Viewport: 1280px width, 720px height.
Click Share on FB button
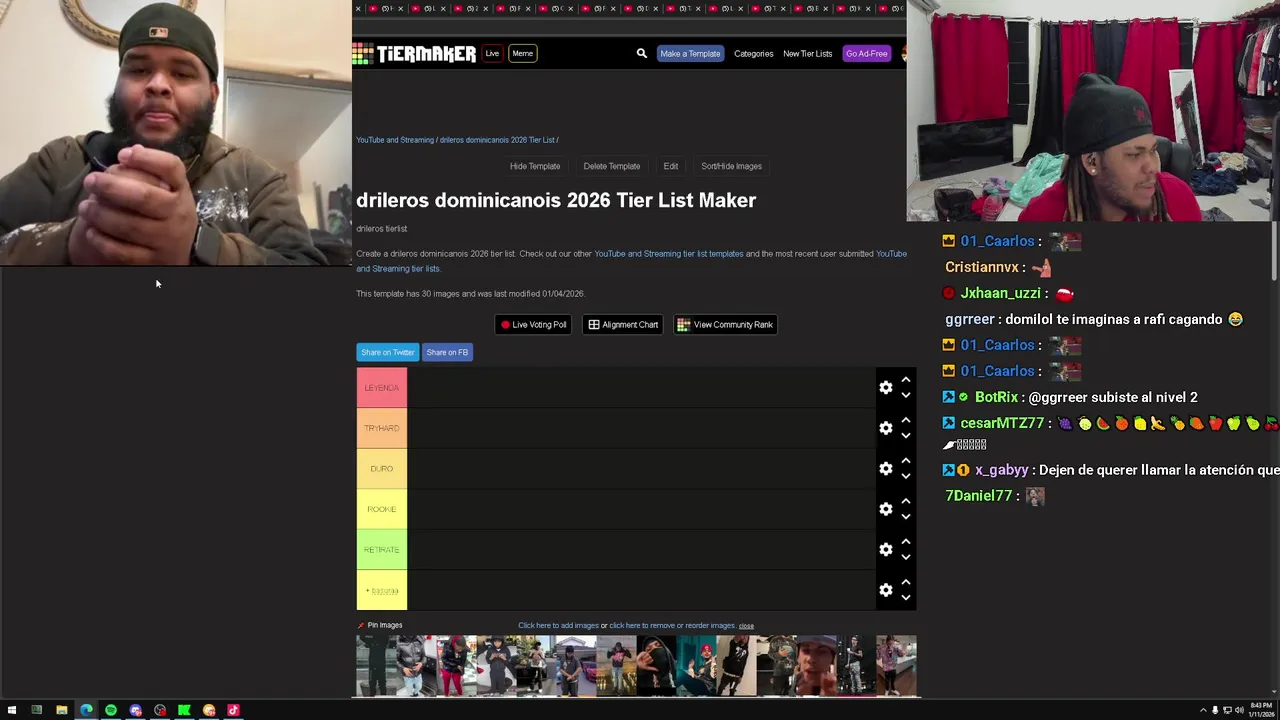447,352
